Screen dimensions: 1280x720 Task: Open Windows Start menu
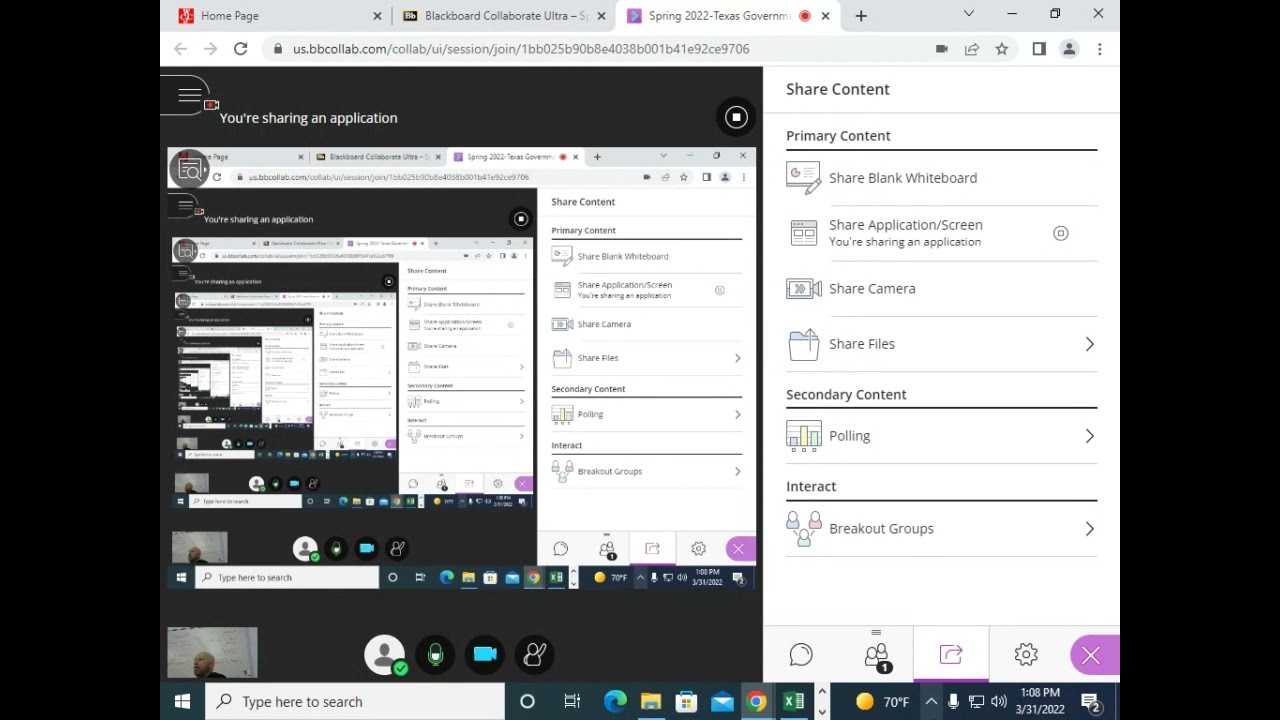(x=182, y=702)
